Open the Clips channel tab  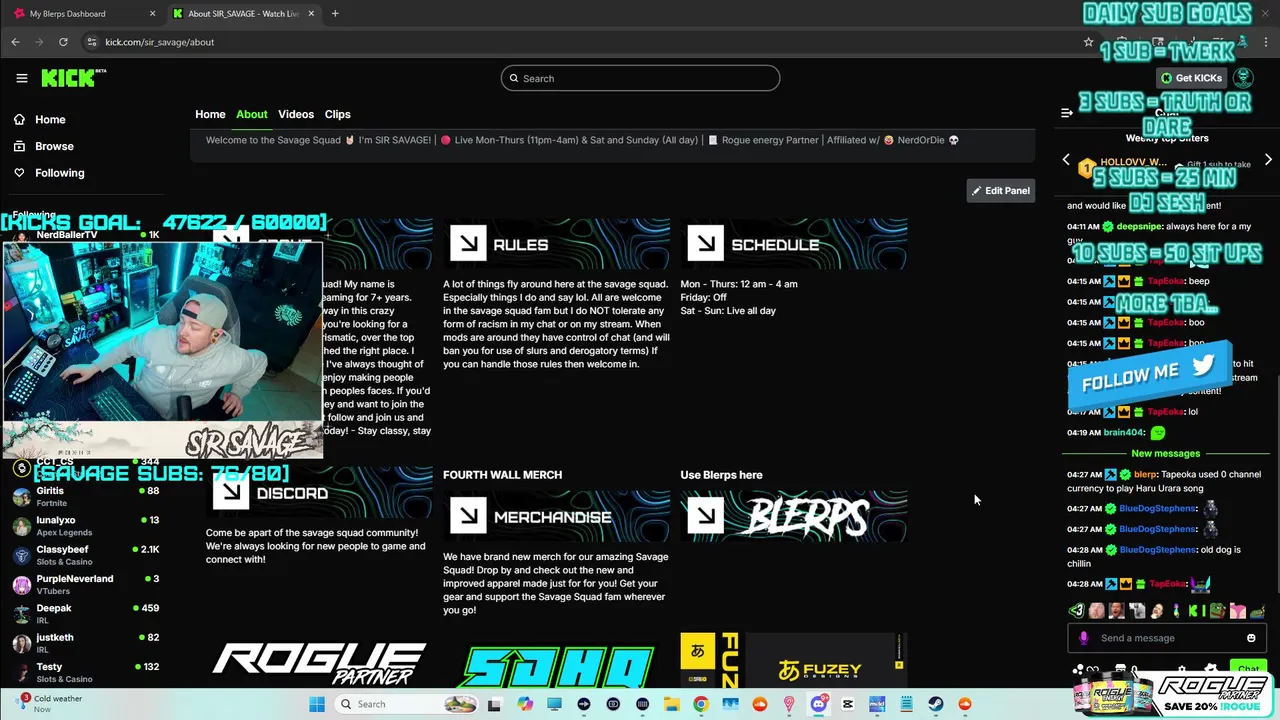[337, 114]
